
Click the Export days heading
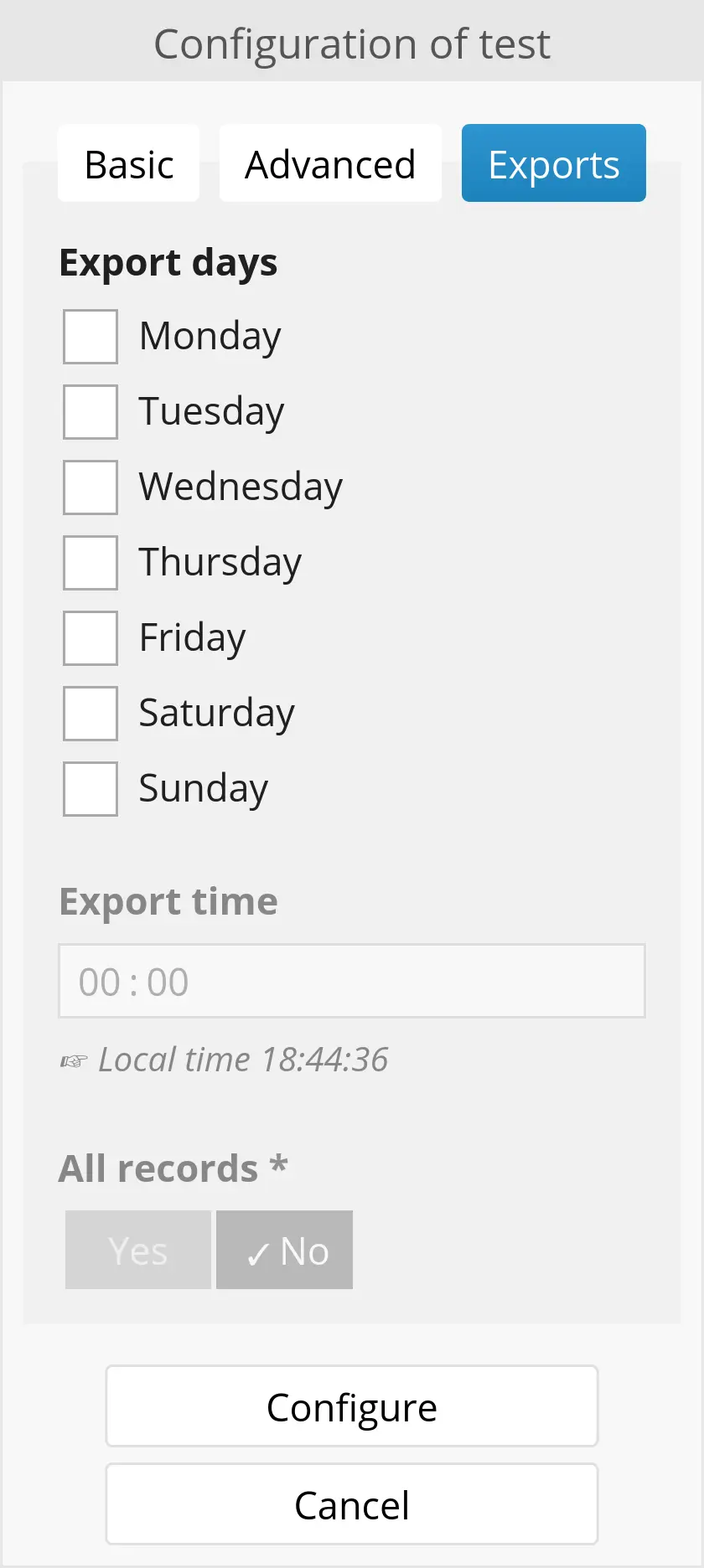pyautogui.click(x=168, y=263)
